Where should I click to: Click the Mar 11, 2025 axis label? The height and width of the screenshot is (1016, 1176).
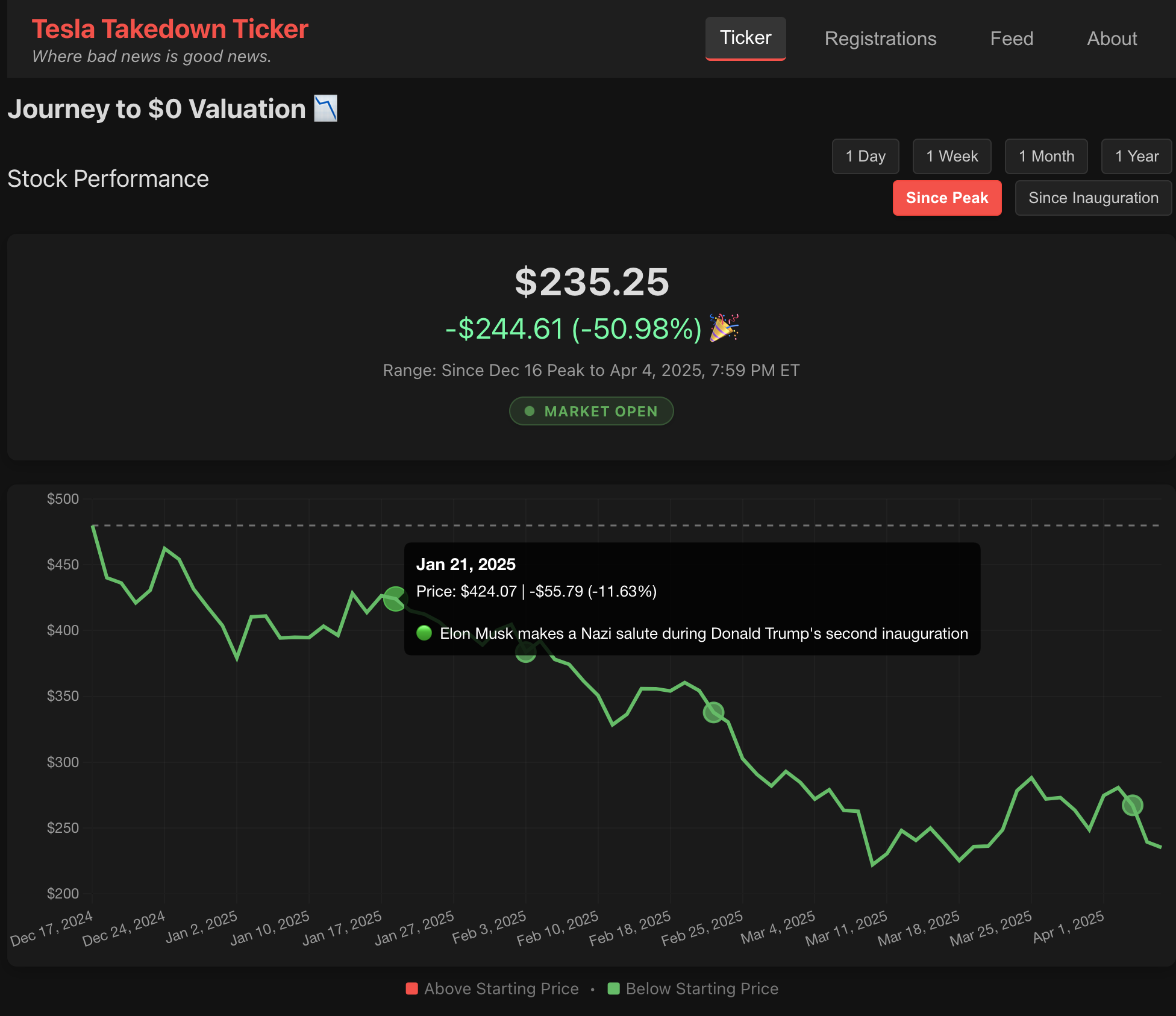tap(846, 929)
